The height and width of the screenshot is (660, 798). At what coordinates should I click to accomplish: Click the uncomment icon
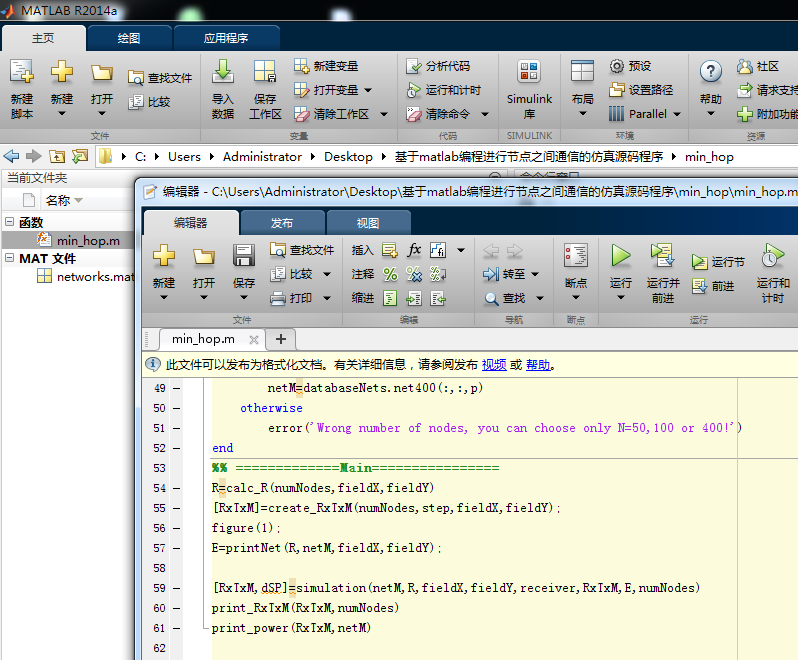point(414,274)
